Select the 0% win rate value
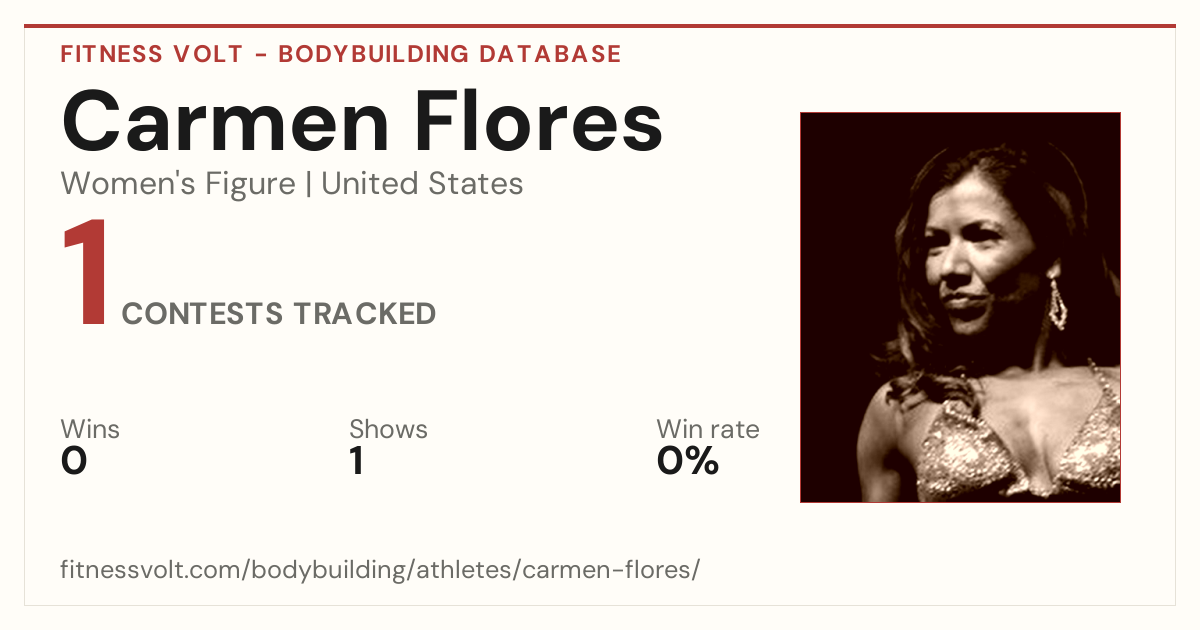The image size is (1200, 630). pos(688,461)
